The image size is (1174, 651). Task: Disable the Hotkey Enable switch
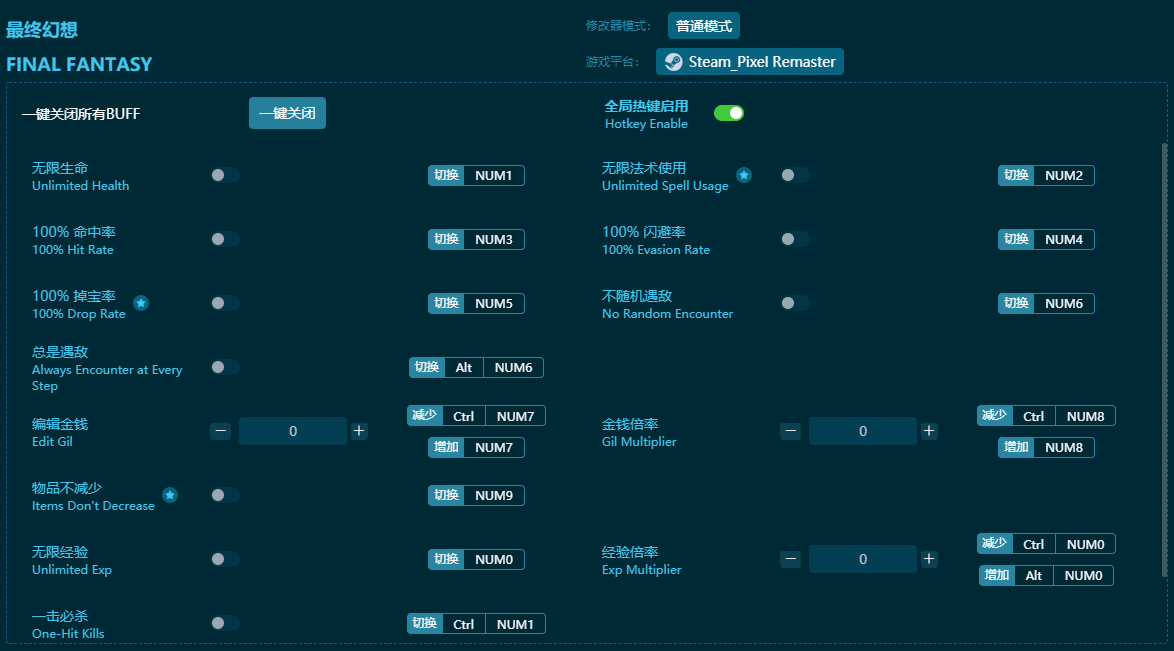[x=728, y=113]
